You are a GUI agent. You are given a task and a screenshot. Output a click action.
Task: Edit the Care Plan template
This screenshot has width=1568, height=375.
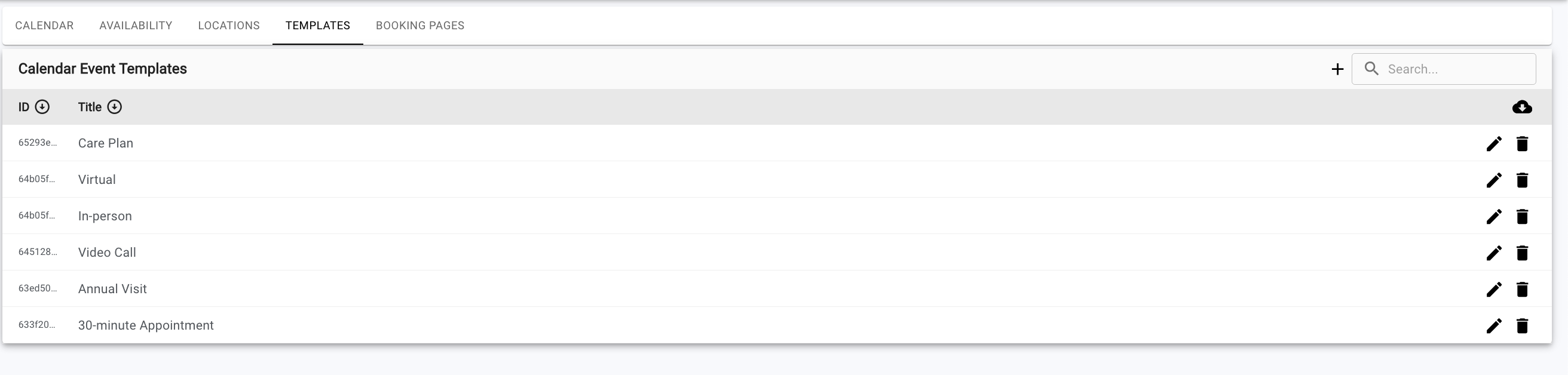1494,143
